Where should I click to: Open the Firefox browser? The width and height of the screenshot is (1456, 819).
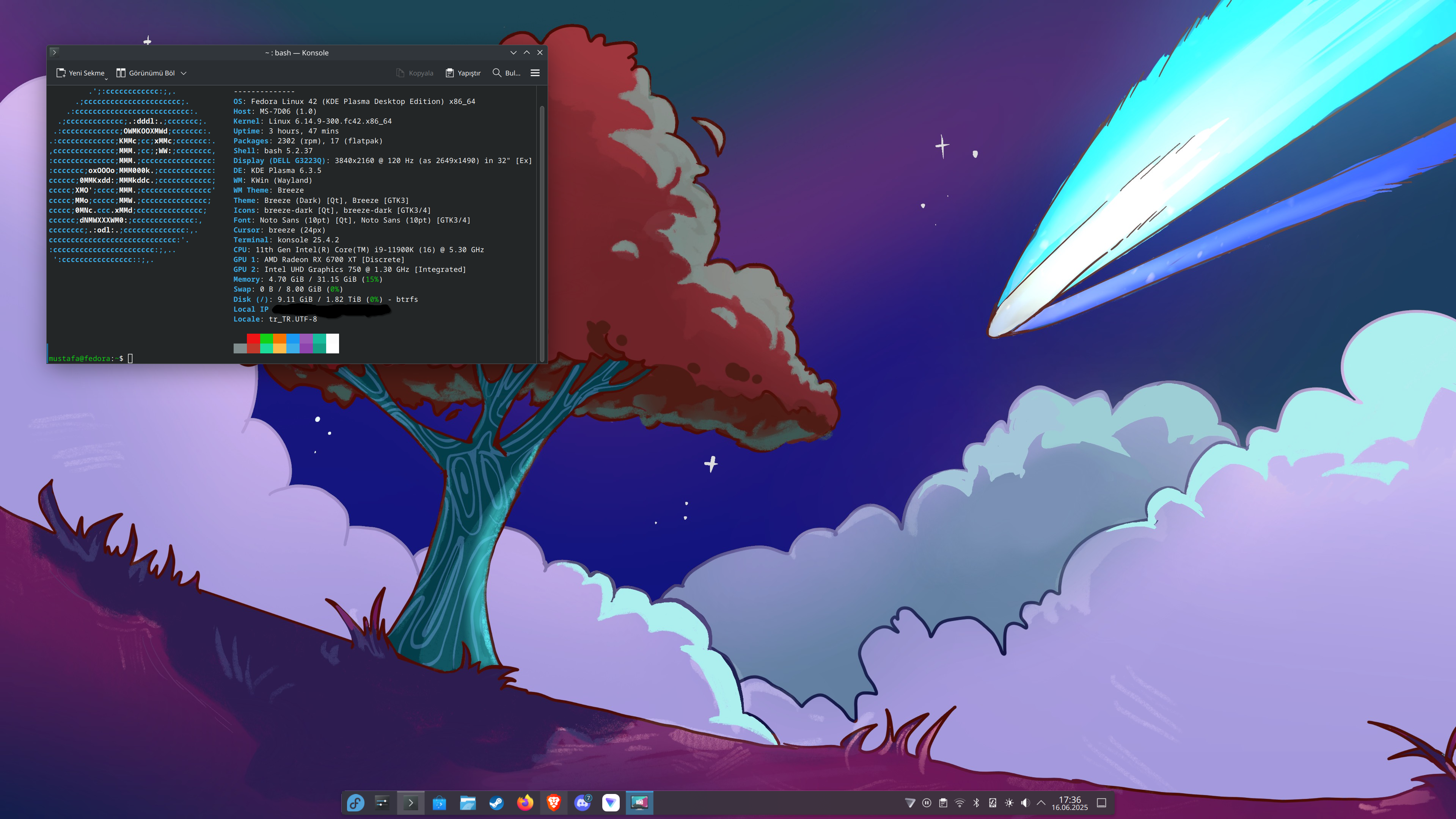coord(525,803)
